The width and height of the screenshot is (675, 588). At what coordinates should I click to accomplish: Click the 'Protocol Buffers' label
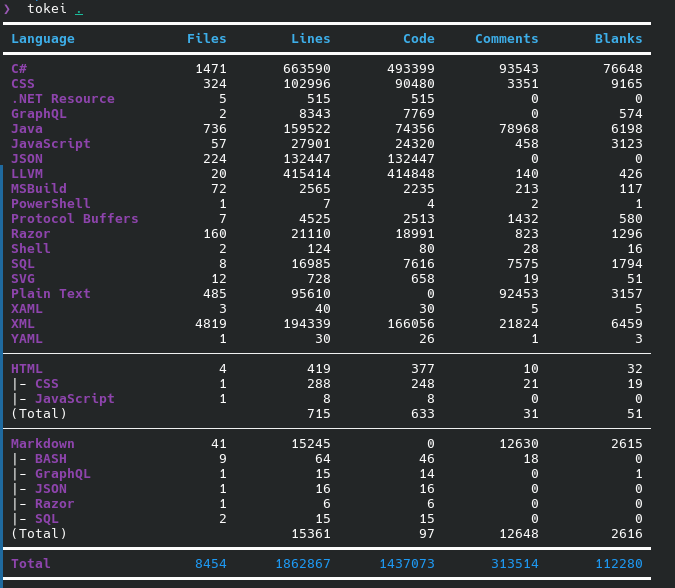(x=75, y=219)
